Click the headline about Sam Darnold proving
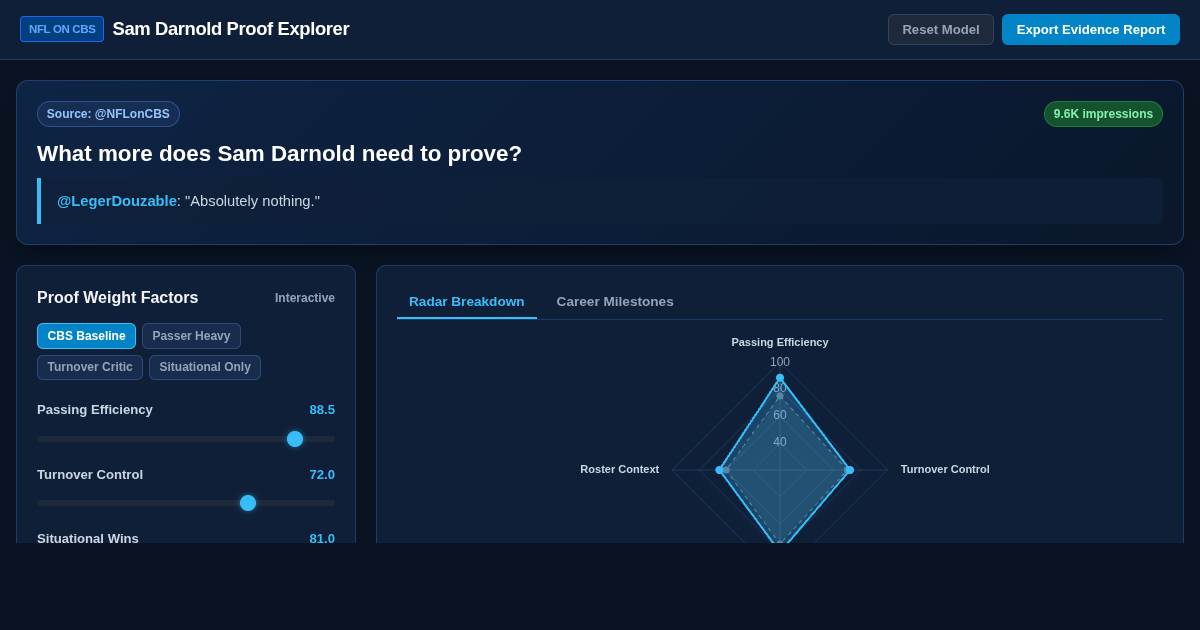The width and height of the screenshot is (1200, 630). coord(279,154)
